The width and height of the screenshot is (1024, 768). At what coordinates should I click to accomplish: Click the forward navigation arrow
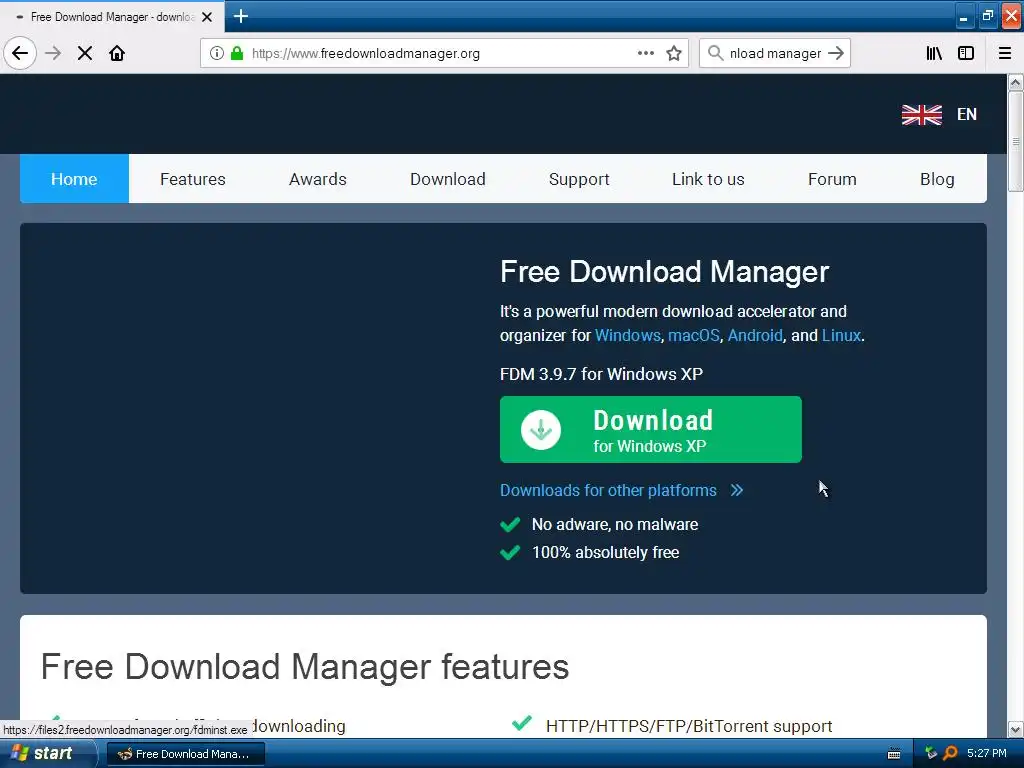[53, 53]
